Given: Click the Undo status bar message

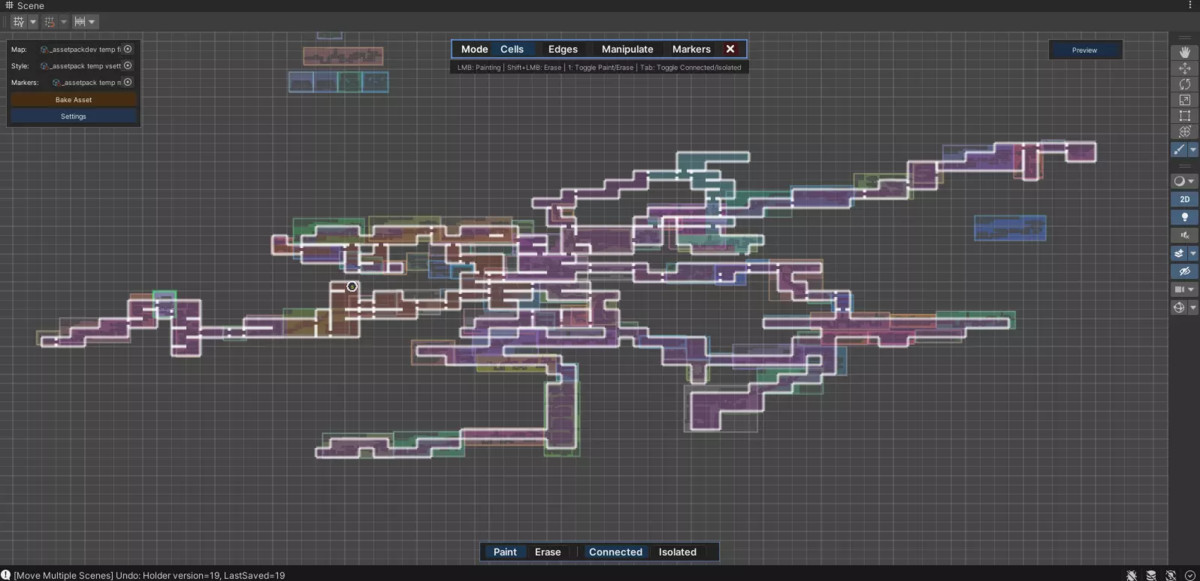Looking at the screenshot, I should pyautogui.click(x=150, y=575).
